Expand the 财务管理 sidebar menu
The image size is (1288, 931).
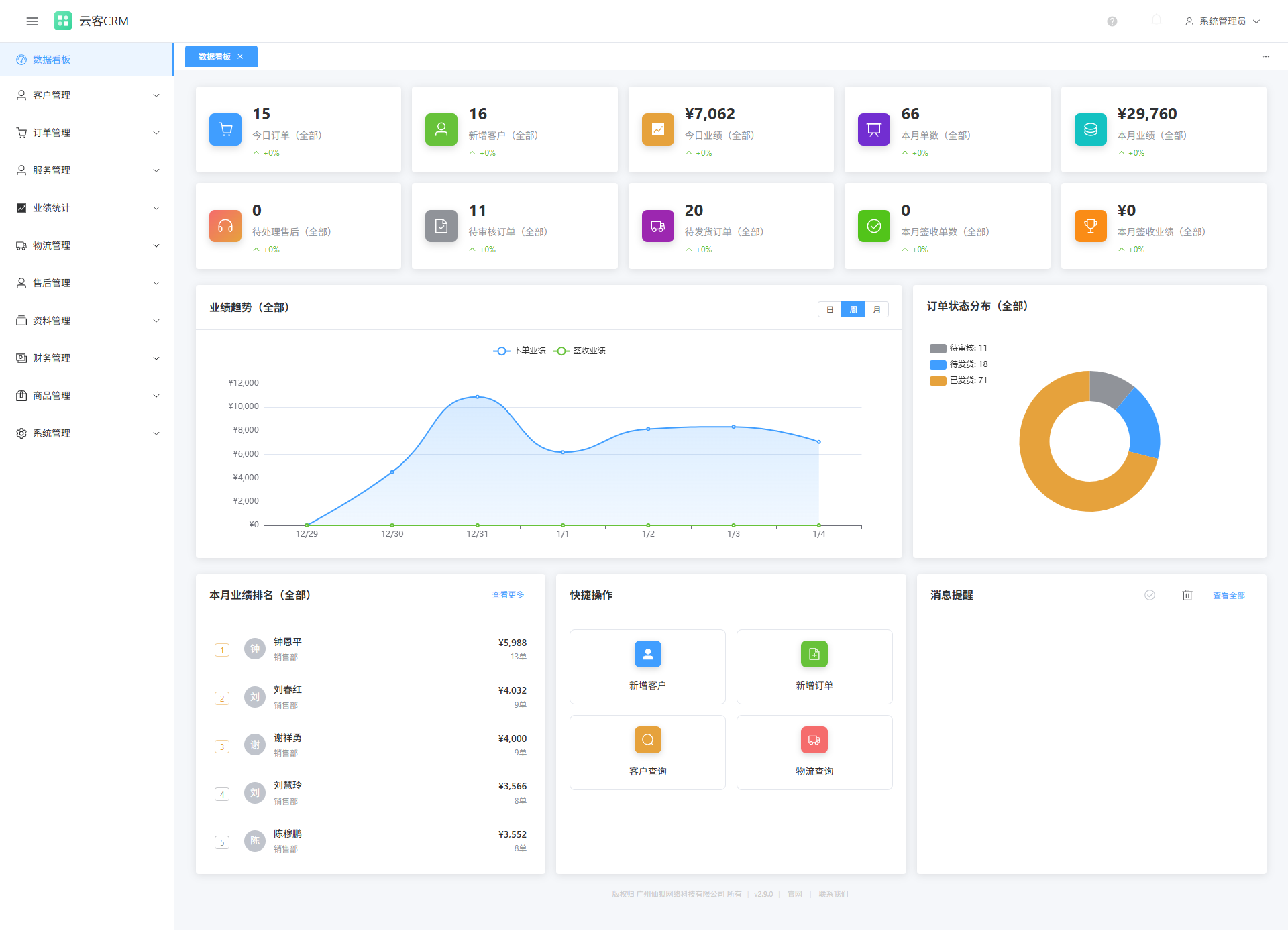point(87,358)
